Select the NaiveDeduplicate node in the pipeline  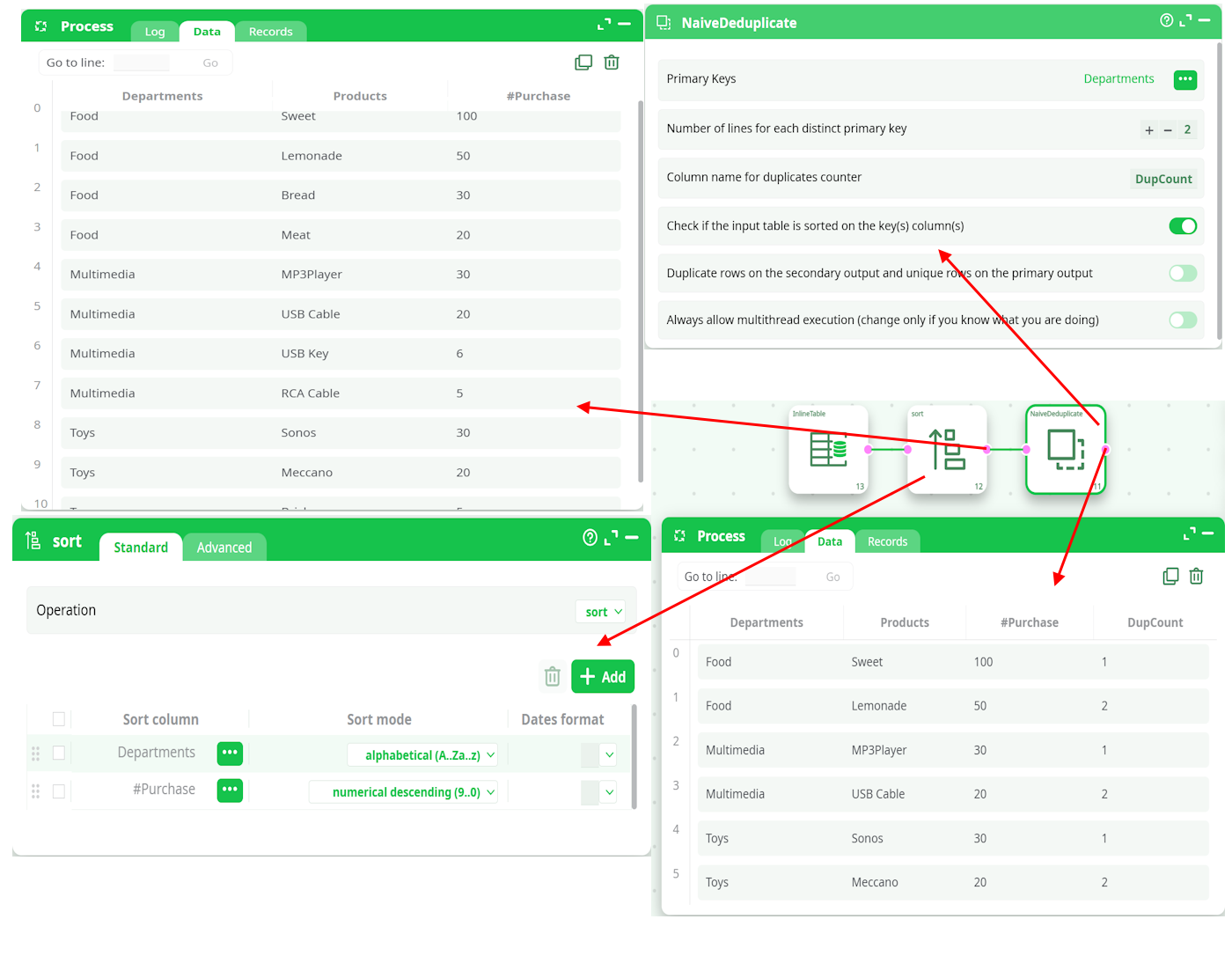tap(1065, 450)
